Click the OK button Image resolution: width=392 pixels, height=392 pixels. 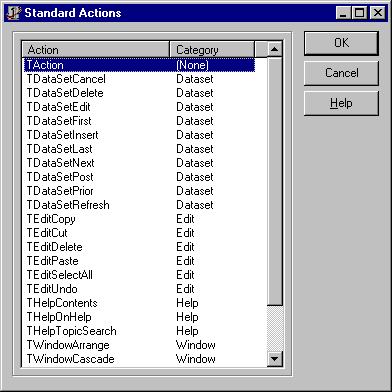pyautogui.click(x=341, y=43)
